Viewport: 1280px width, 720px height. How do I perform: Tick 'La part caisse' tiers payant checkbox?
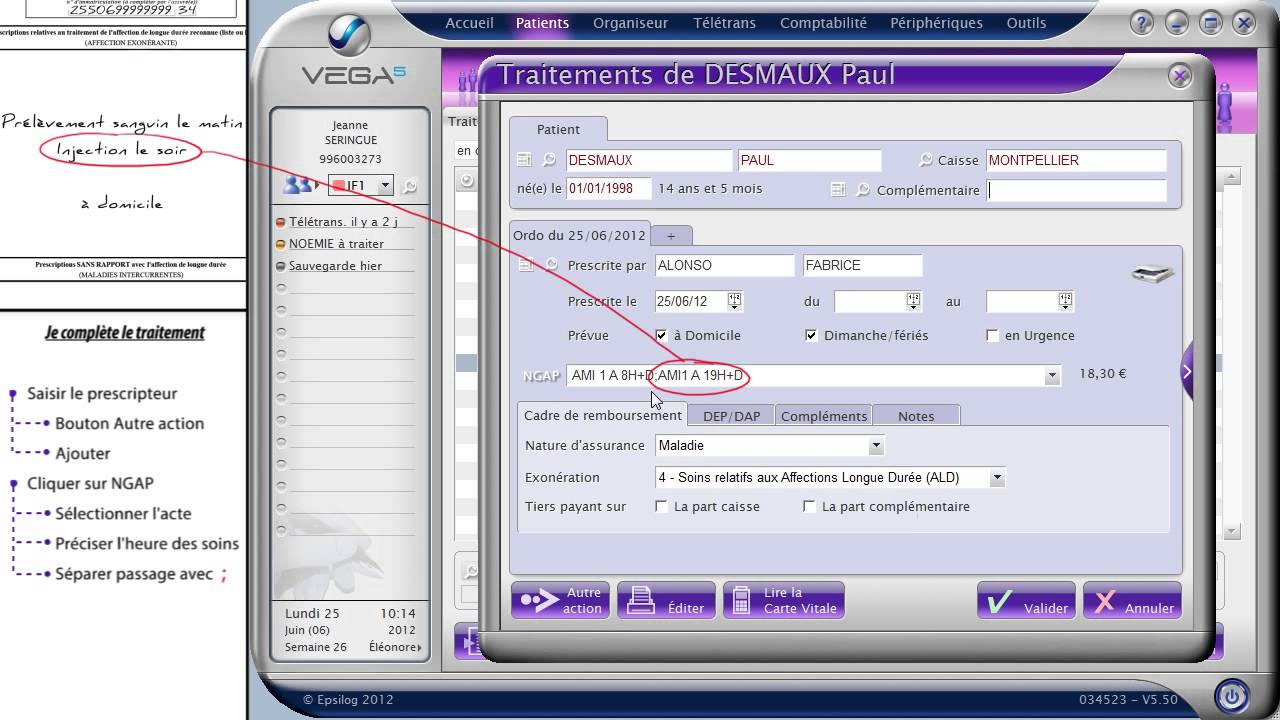[661, 507]
